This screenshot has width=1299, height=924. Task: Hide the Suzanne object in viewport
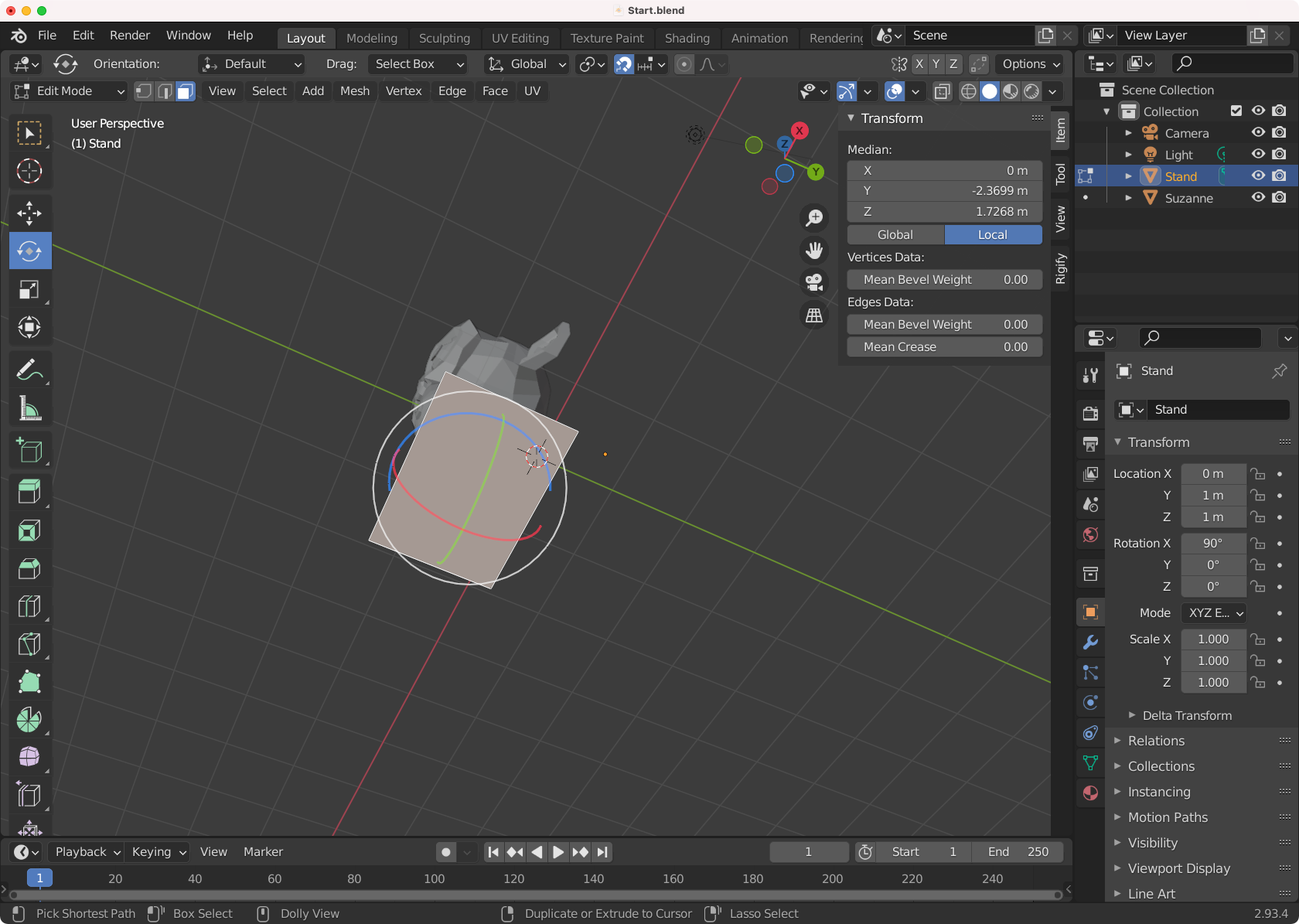click(x=1258, y=198)
